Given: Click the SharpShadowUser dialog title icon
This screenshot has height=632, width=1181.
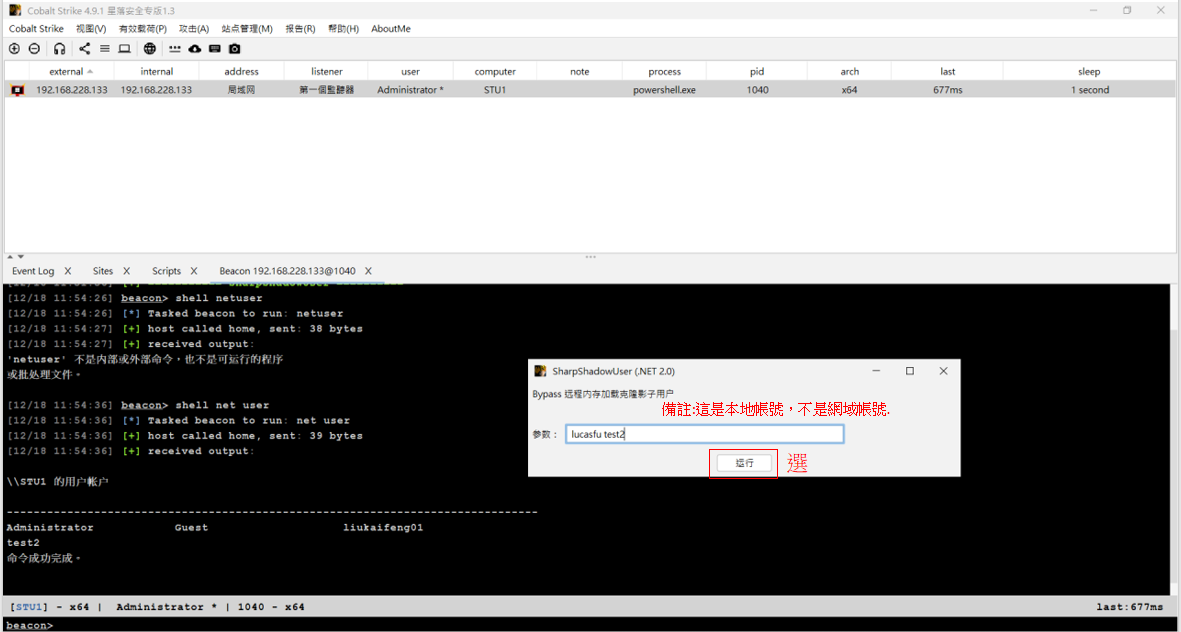Looking at the screenshot, I should 539,371.
